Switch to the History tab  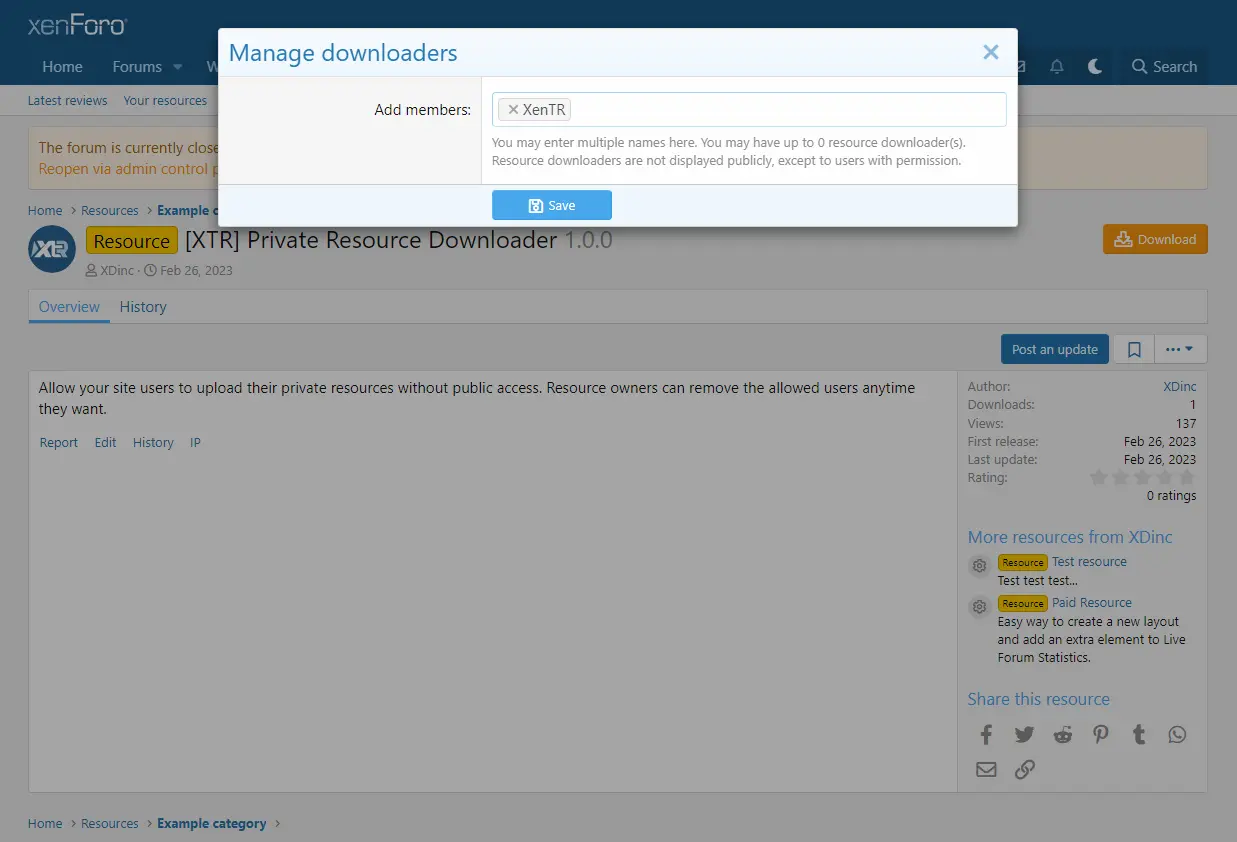coord(143,307)
